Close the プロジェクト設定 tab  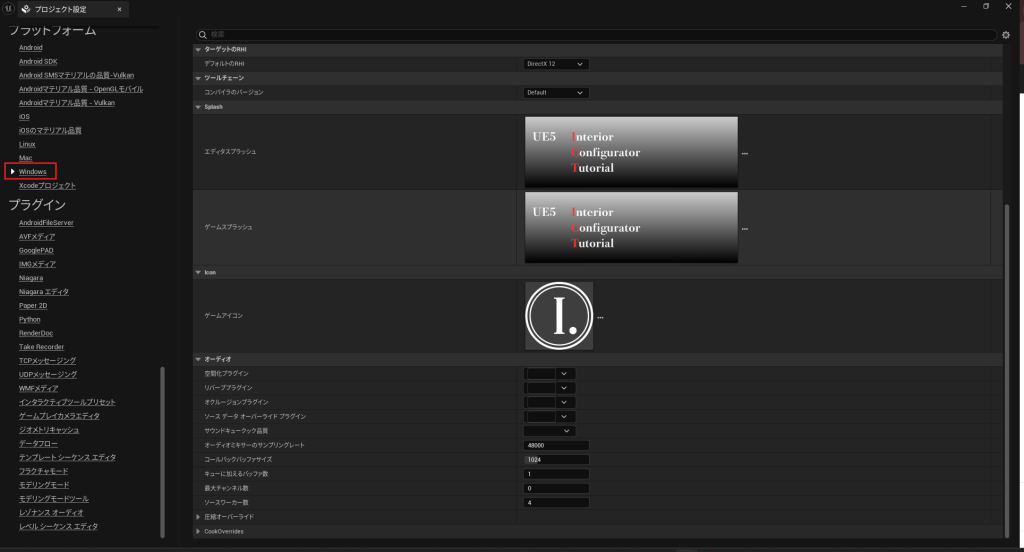click(x=120, y=9)
